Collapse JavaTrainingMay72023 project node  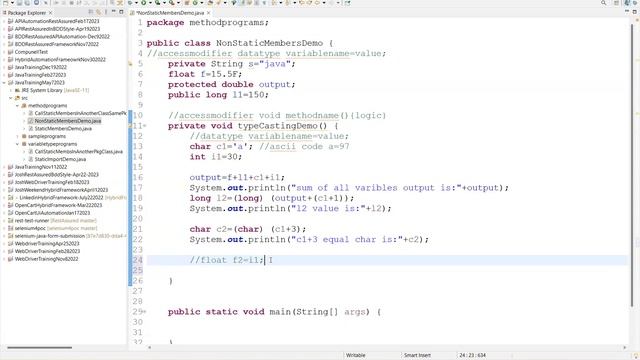pos(4,82)
